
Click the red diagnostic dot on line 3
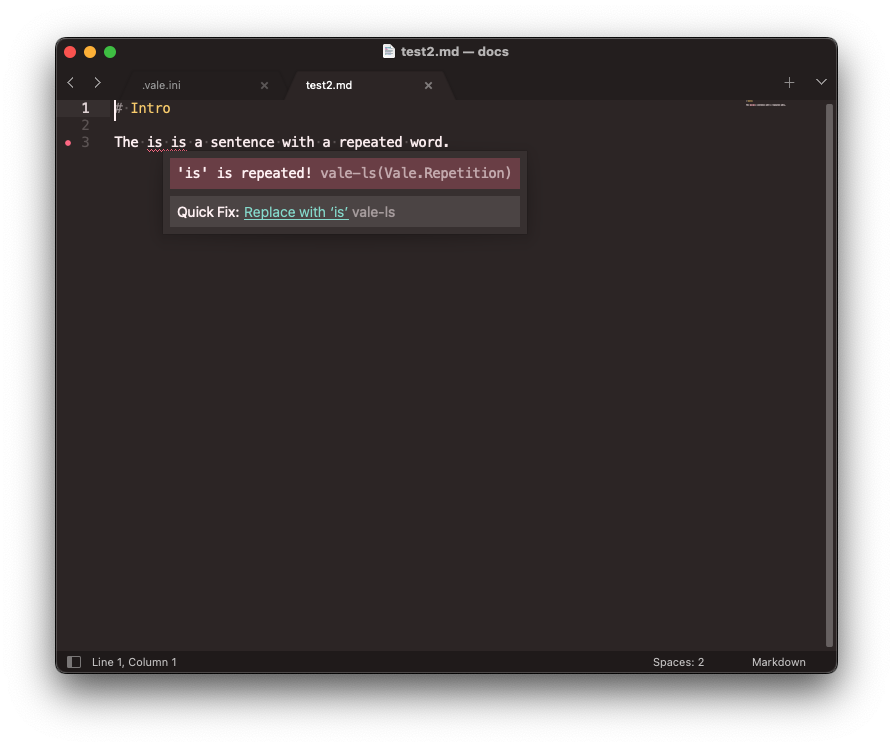click(68, 143)
